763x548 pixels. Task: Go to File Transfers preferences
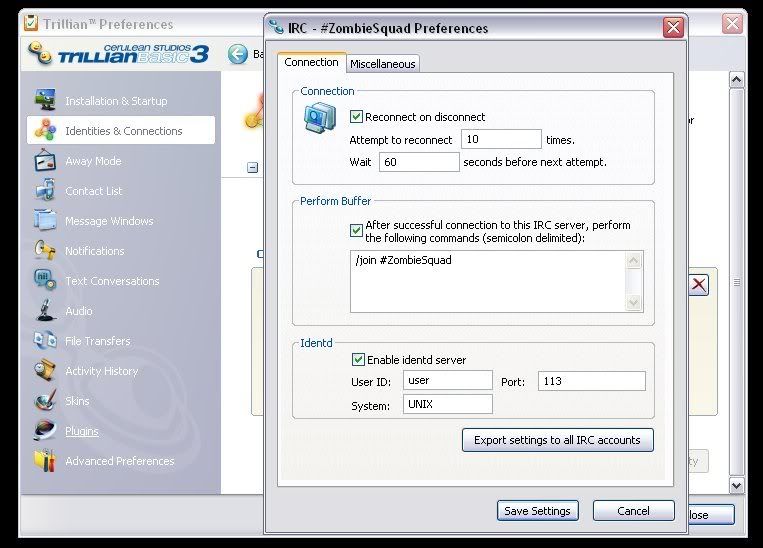[x=98, y=341]
